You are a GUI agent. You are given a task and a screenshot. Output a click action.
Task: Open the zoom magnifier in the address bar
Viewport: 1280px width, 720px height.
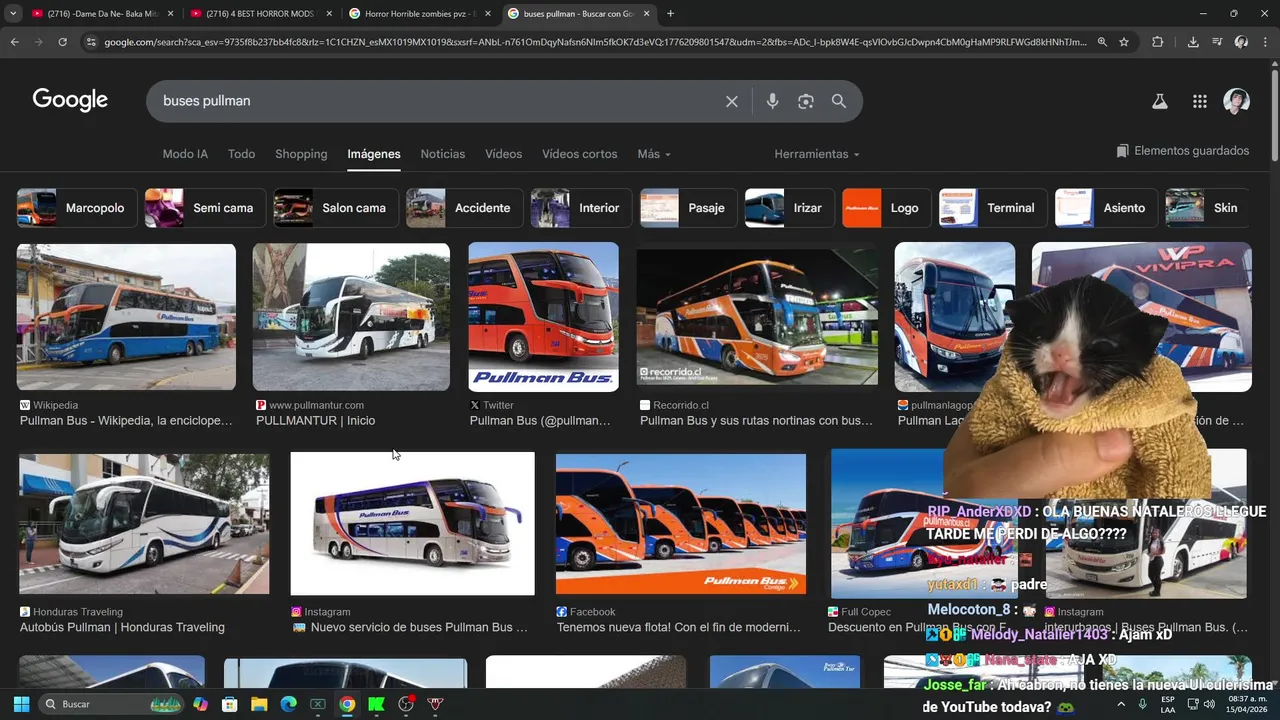[1102, 42]
